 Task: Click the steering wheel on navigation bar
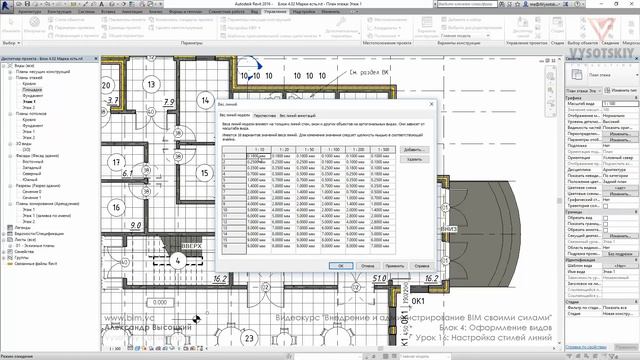click(x=551, y=76)
